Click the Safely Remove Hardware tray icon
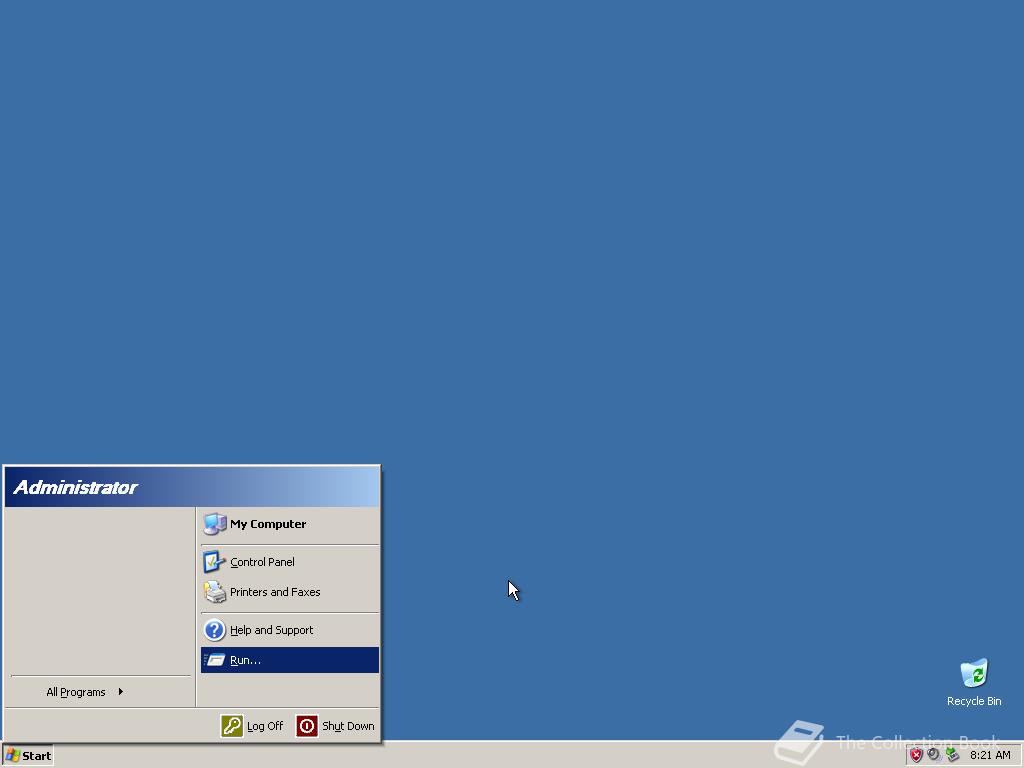Image resolution: width=1024 pixels, height=768 pixels. (x=952, y=755)
